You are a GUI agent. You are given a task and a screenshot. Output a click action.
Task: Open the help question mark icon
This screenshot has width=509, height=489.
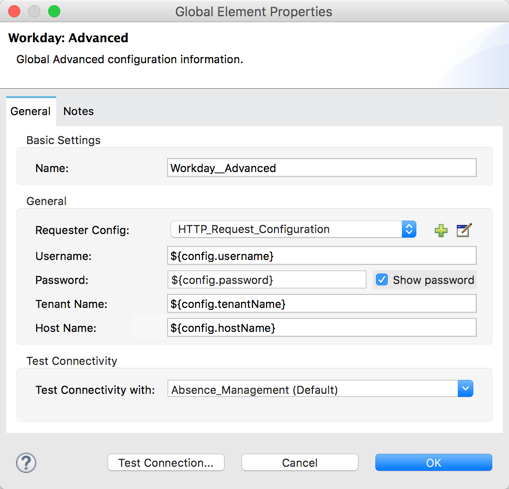click(26, 463)
